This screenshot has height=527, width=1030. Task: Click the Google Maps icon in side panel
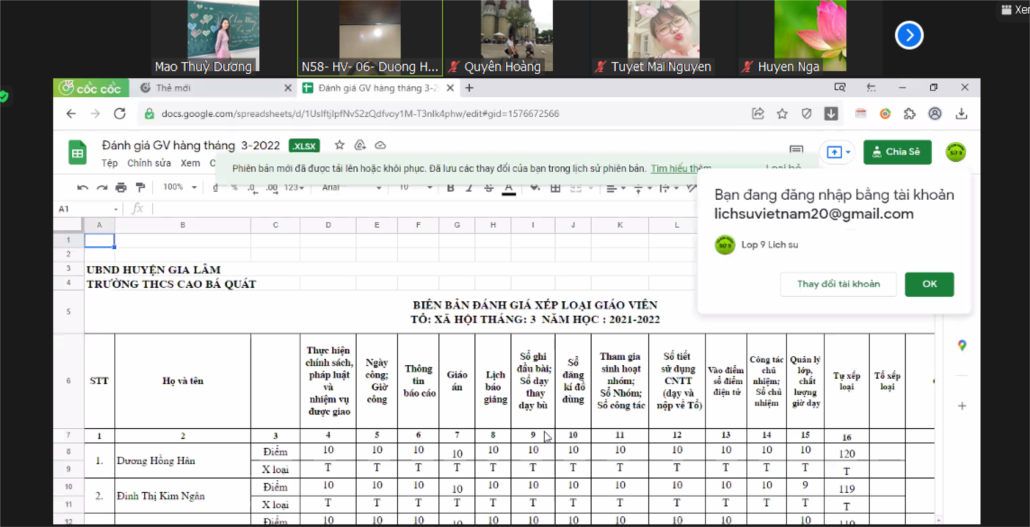[962, 345]
